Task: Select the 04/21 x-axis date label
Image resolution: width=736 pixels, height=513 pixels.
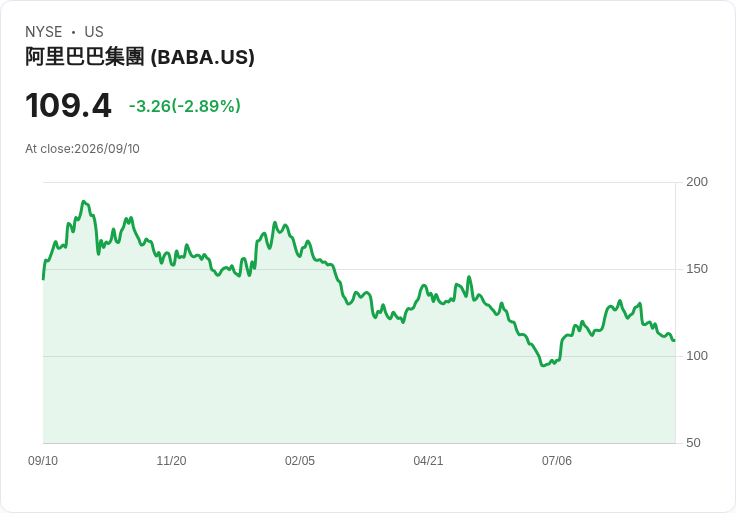Action: (x=428, y=461)
